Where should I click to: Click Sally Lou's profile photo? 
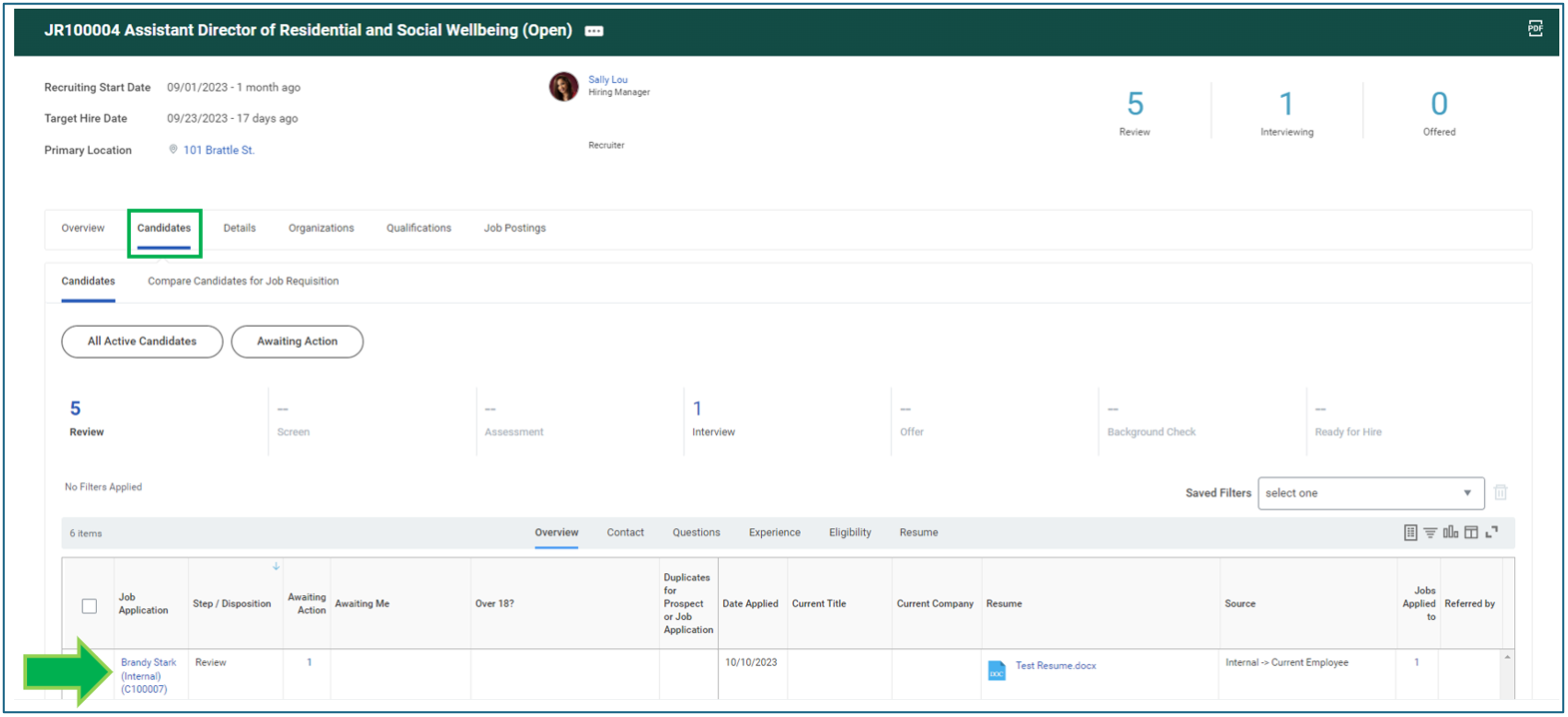[563, 86]
